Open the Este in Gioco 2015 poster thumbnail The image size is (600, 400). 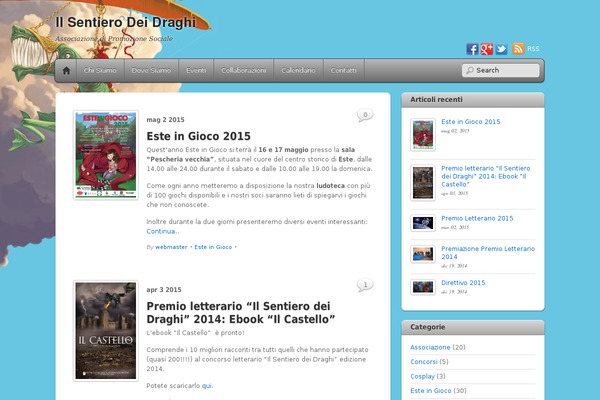click(106, 155)
